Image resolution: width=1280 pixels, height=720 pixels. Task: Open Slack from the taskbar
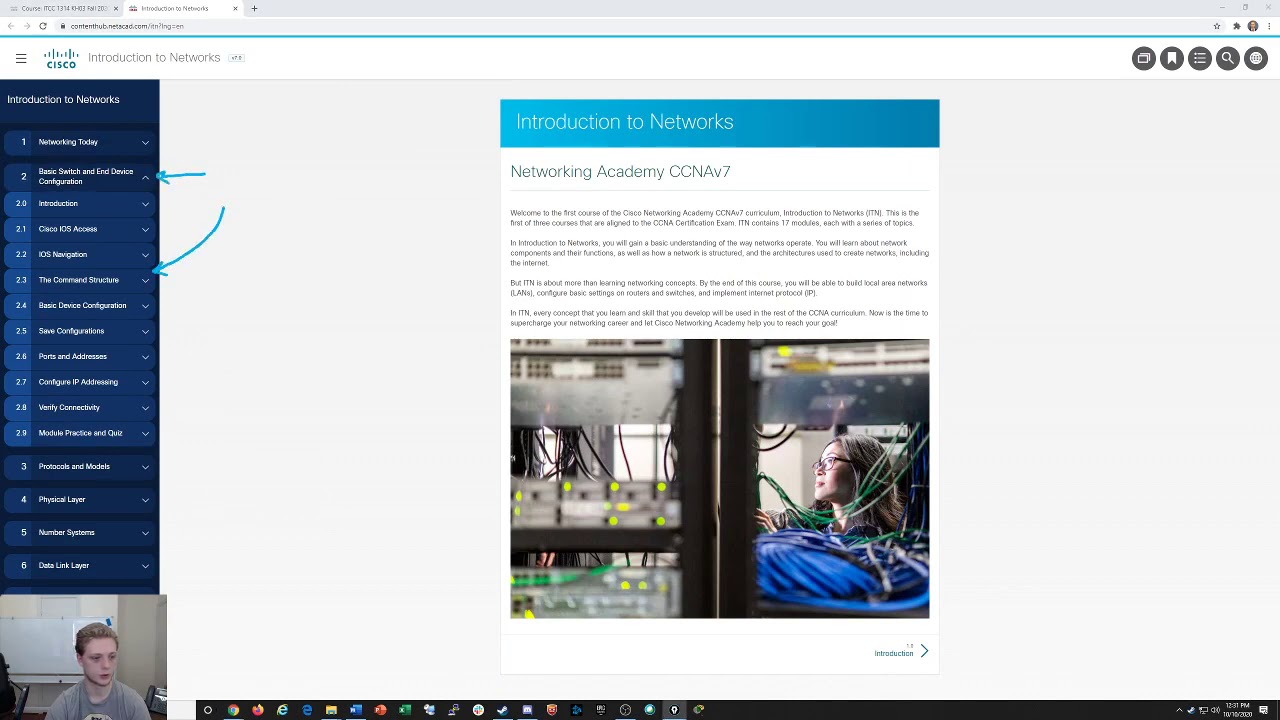[x=478, y=710]
